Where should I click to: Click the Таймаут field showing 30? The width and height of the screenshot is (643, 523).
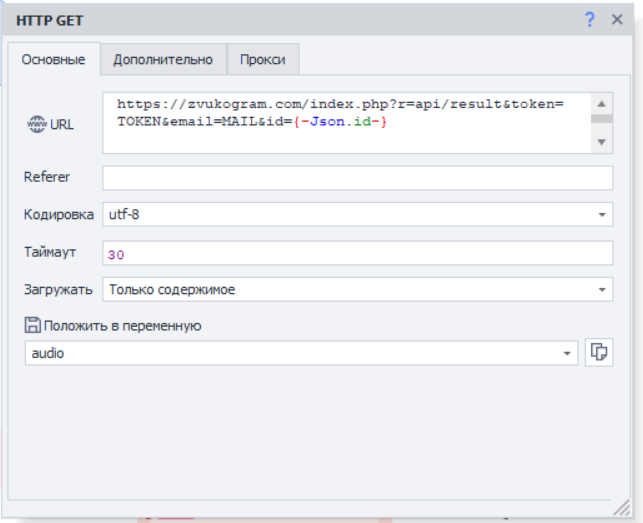tap(357, 254)
